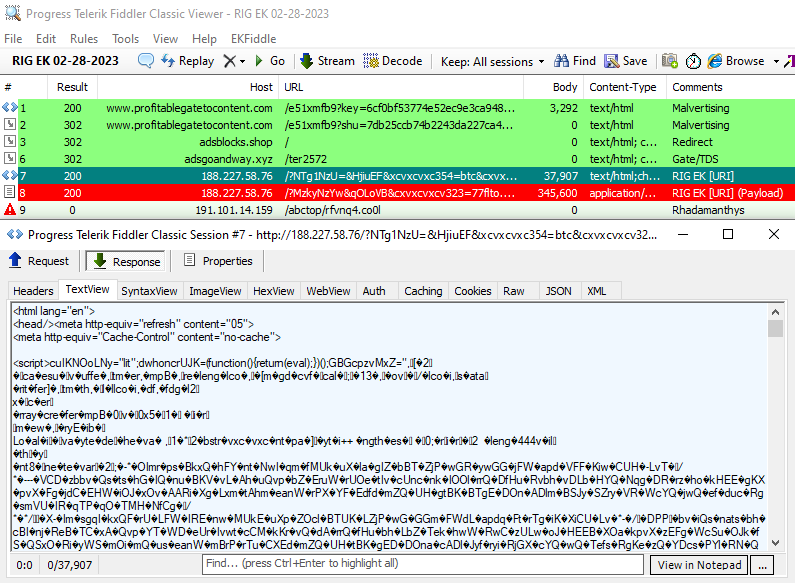Switch to the HexView tab
Screen dimensions: 795x583
pos(273,291)
